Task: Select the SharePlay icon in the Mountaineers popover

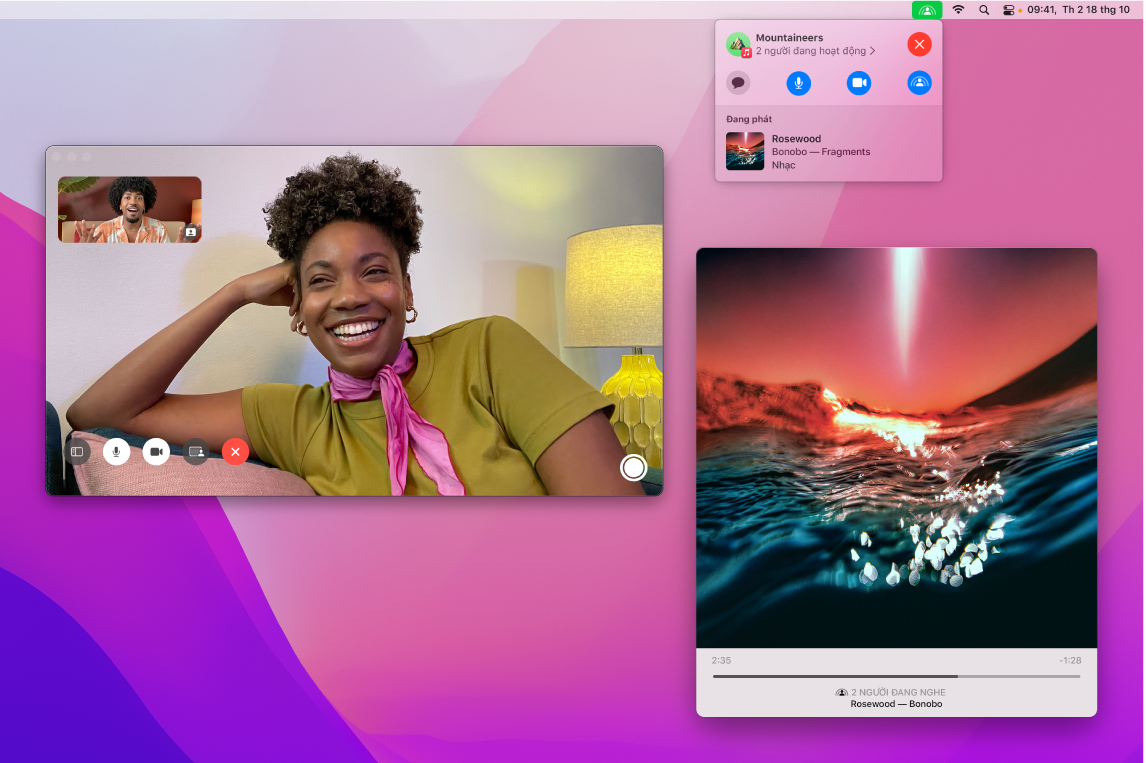Action: tap(918, 83)
